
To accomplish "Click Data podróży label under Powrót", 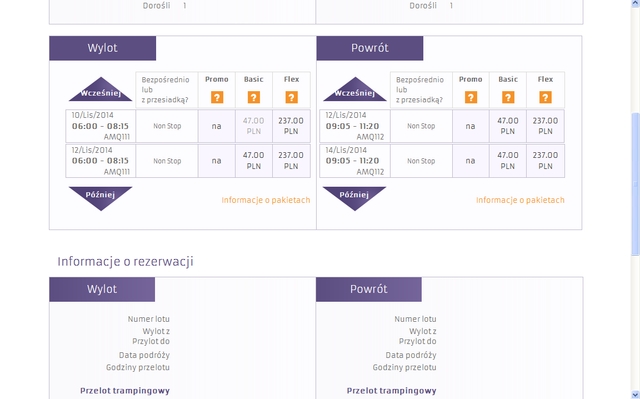I will [411, 355].
